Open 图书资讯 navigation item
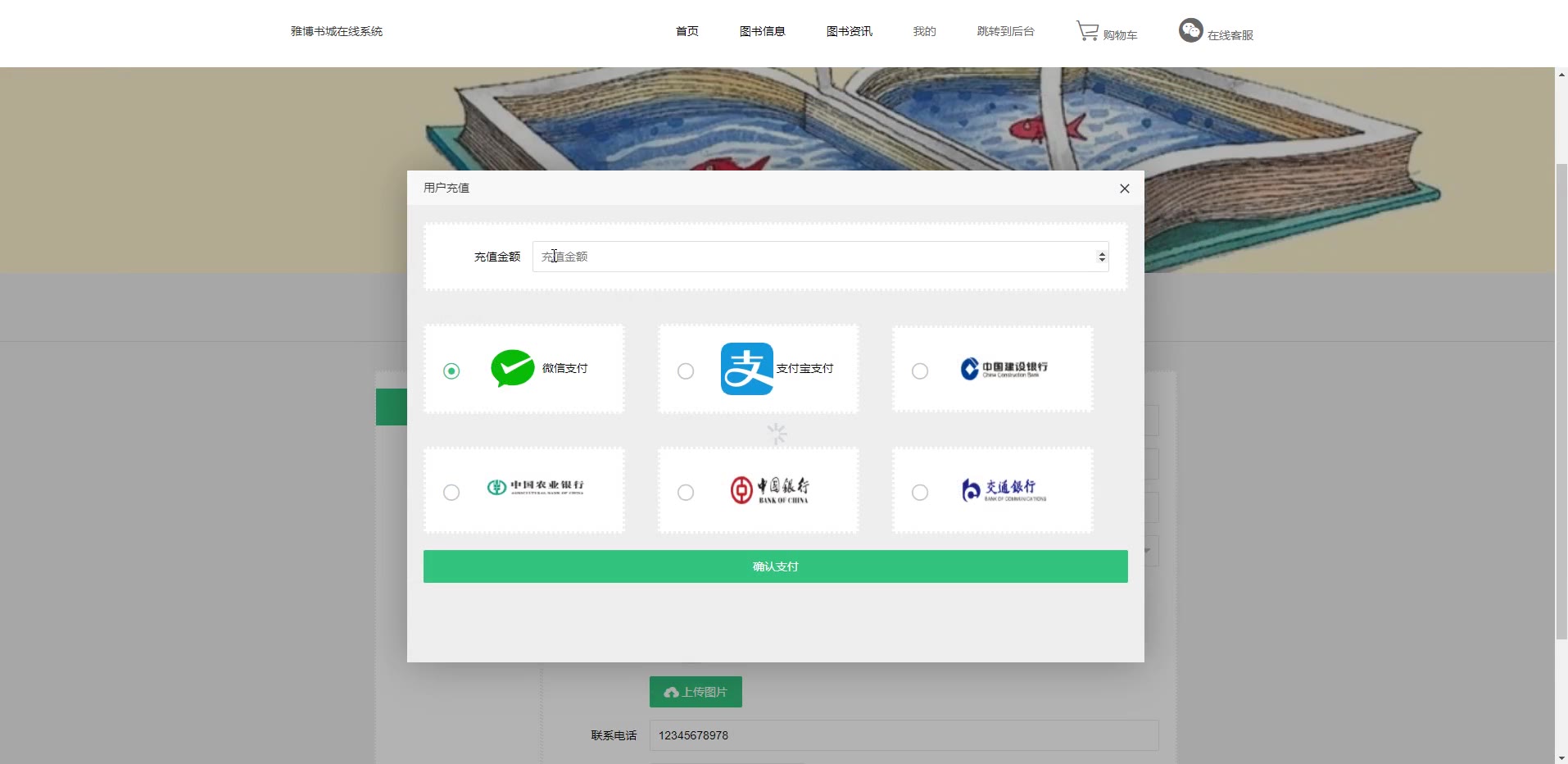Image resolution: width=1568 pixels, height=764 pixels. tap(850, 31)
